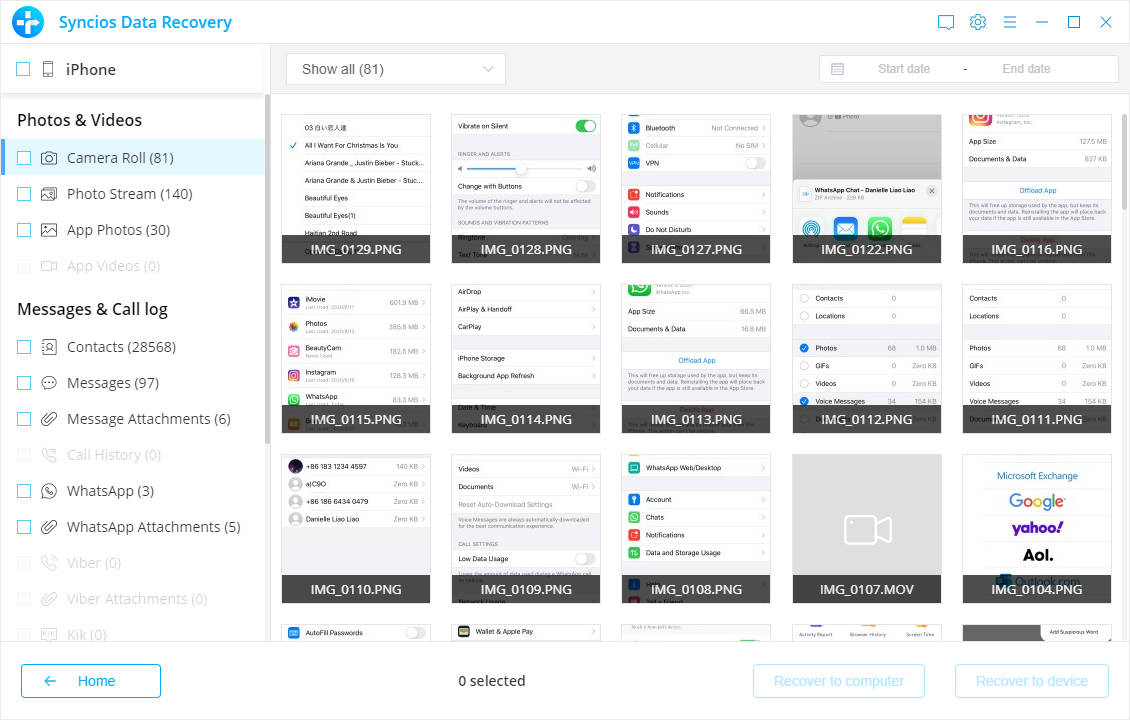Select Photo Stream (140) category
This screenshot has height=720, width=1130.
click(x=134, y=194)
